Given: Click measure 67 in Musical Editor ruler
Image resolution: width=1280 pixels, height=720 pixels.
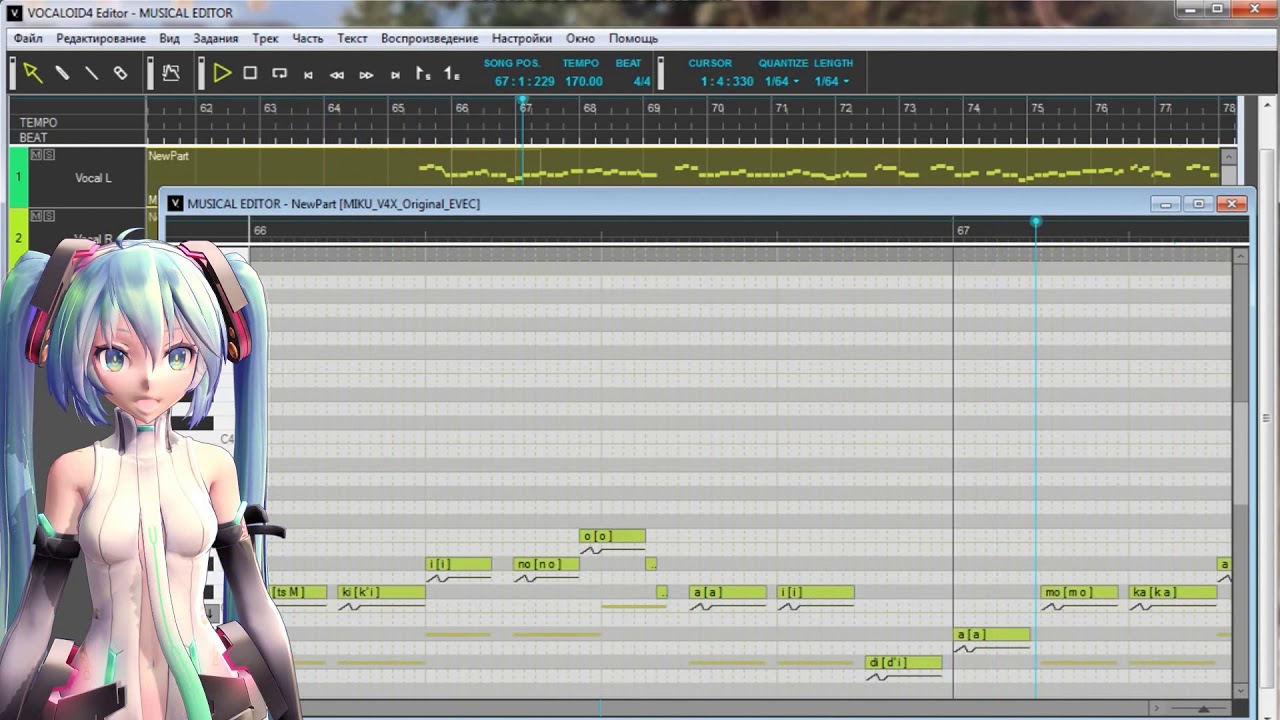Looking at the screenshot, I should [963, 230].
